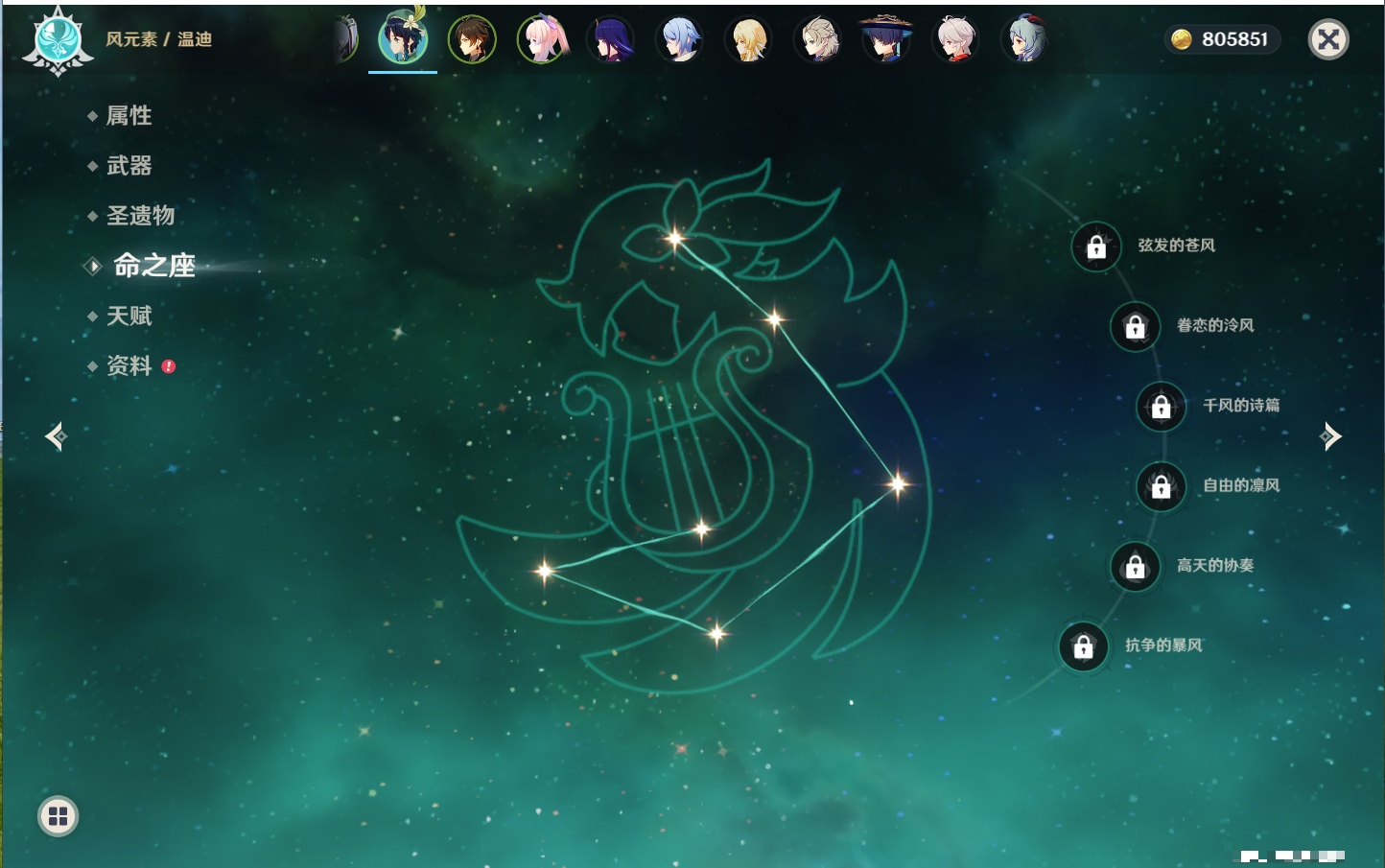Open locked constellation 弦发的苍风

pos(1096,247)
